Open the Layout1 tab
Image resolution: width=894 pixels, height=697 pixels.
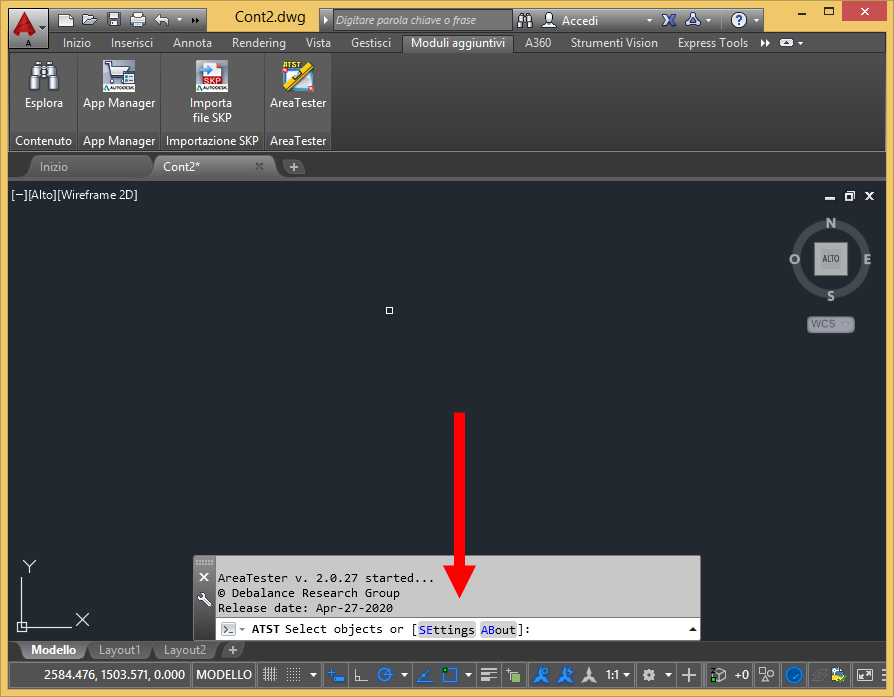click(119, 650)
